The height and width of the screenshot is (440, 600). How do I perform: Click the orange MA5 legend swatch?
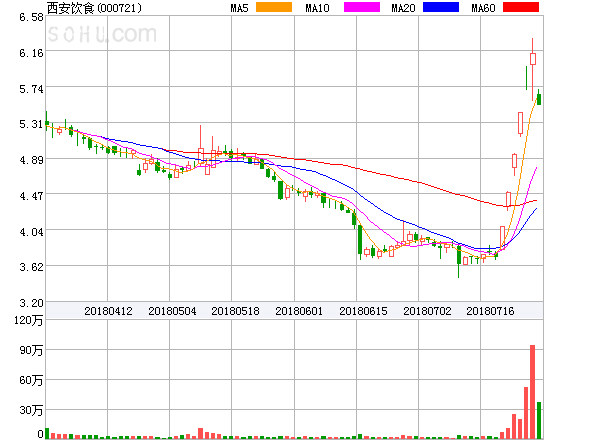coord(274,7)
